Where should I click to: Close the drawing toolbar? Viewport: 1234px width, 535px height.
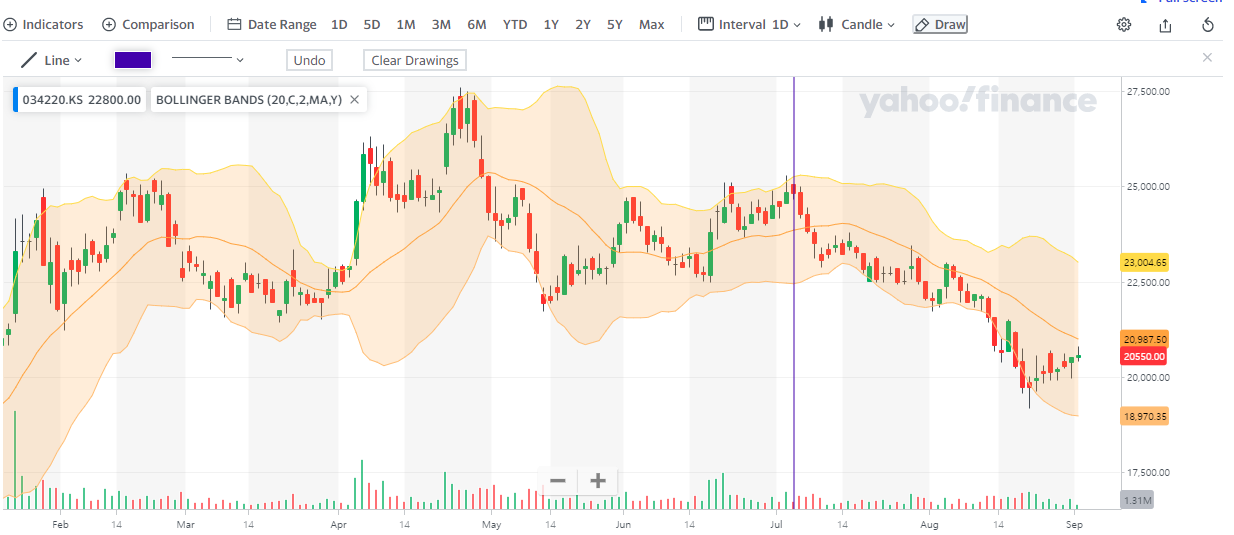coord(1207,58)
